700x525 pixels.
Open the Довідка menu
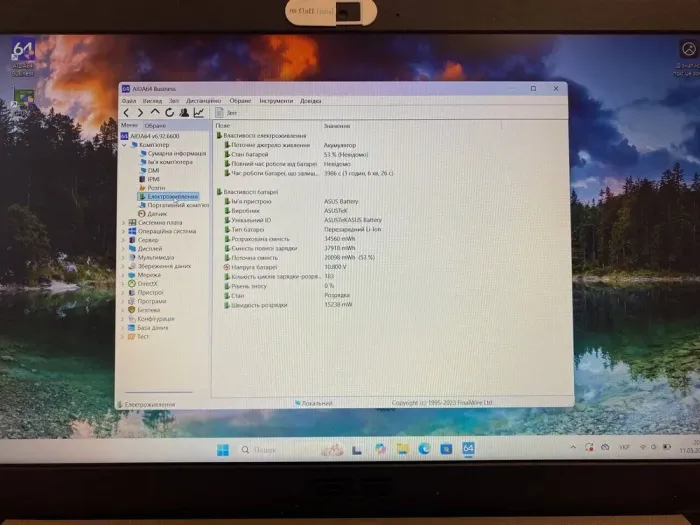coord(311,101)
